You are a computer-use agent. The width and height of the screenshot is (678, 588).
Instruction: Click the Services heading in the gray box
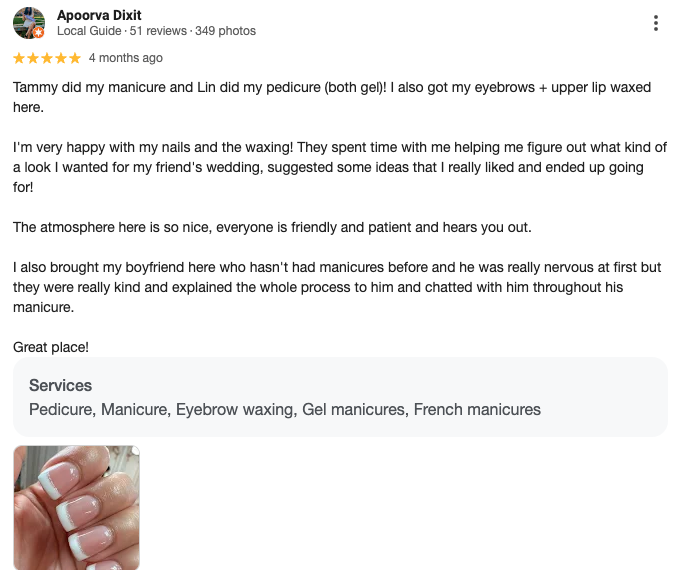(x=61, y=386)
